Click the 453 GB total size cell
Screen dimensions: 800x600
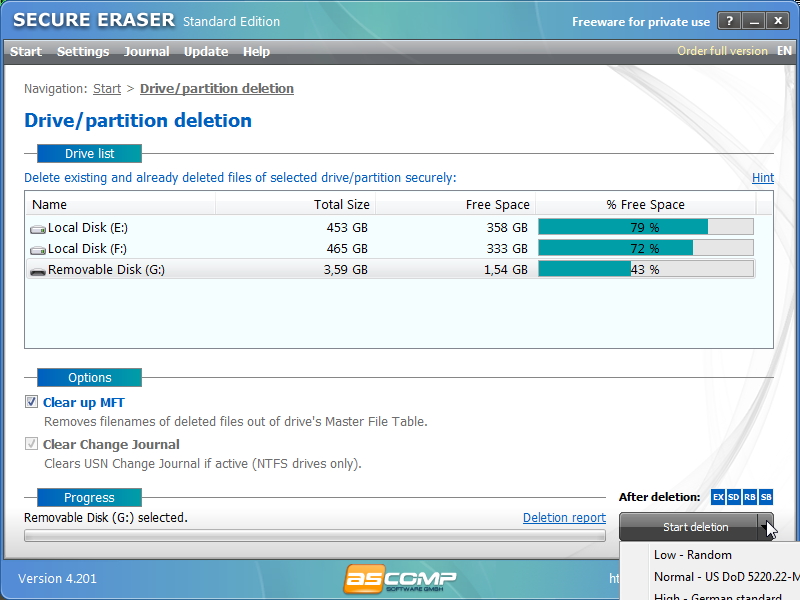point(347,228)
